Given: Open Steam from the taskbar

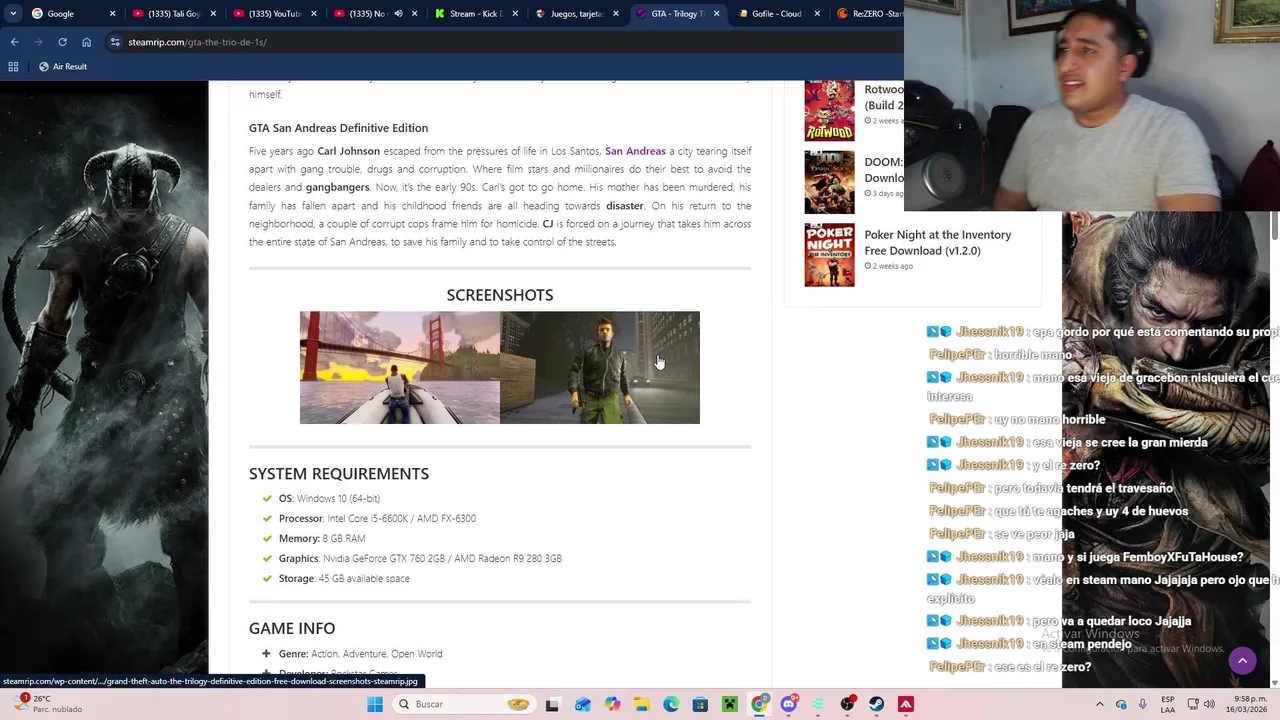Looking at the screenshot, I should 877,704.
